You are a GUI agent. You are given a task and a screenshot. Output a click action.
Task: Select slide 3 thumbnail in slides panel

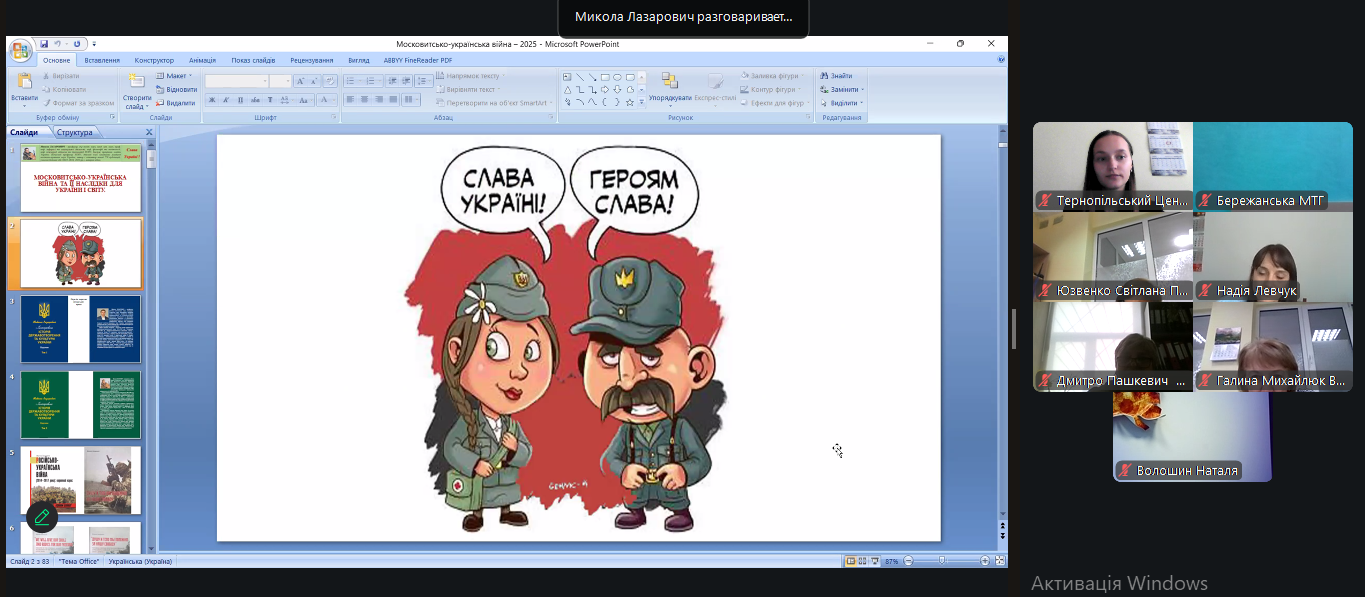[x=81, y=329]
